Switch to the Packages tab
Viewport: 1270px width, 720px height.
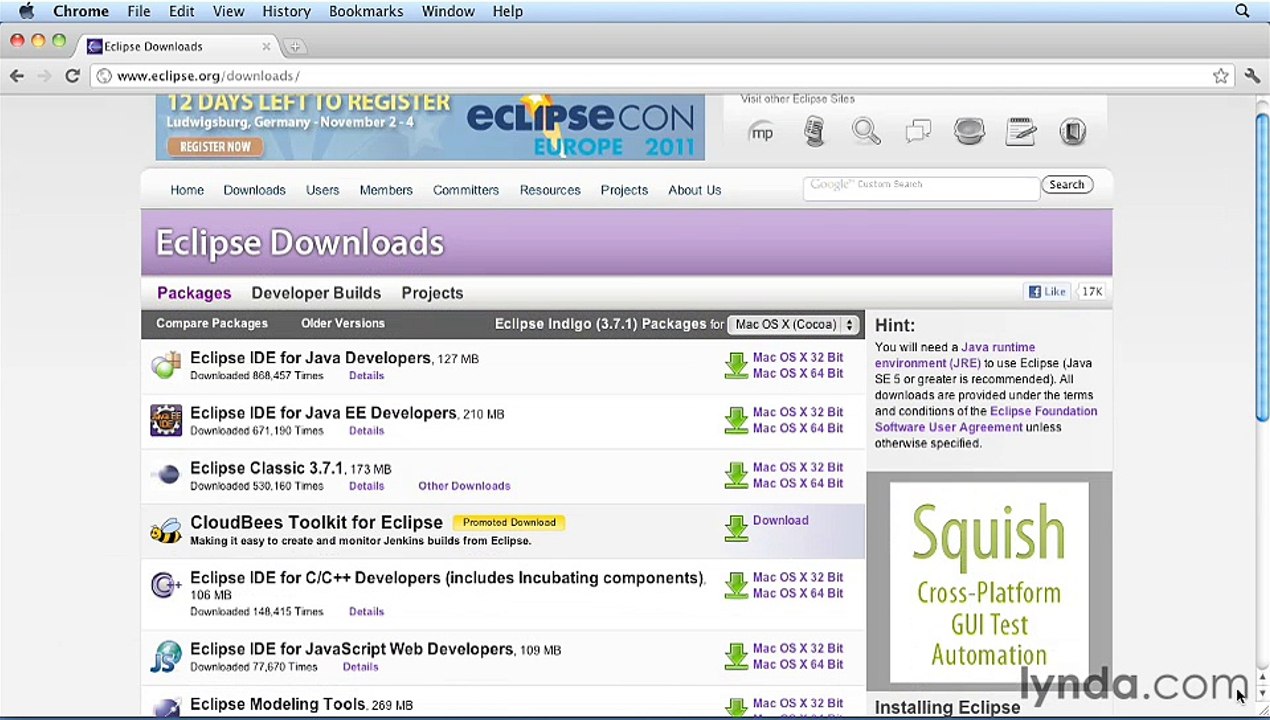tap(194, 293)
